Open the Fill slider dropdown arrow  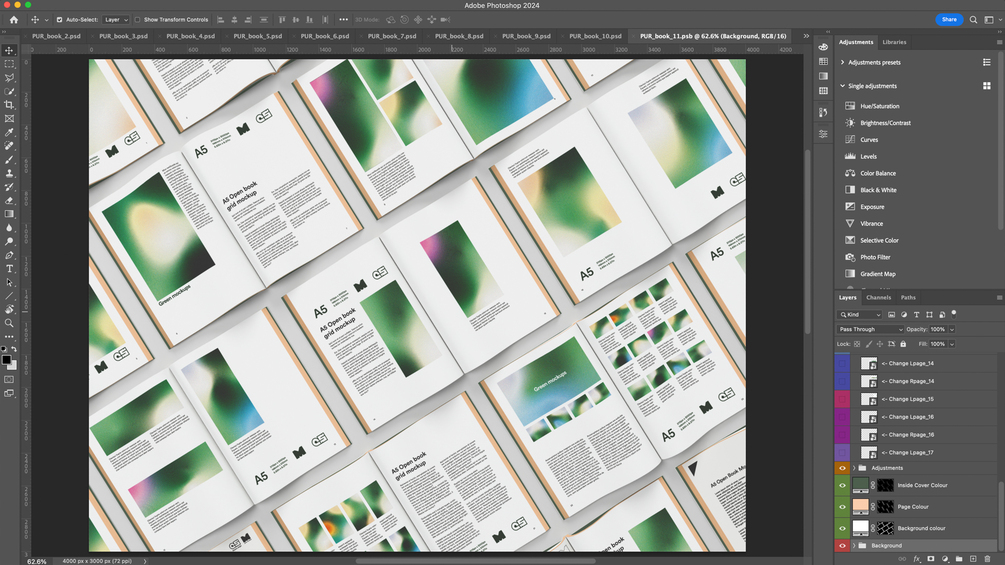tap(952, 344)
